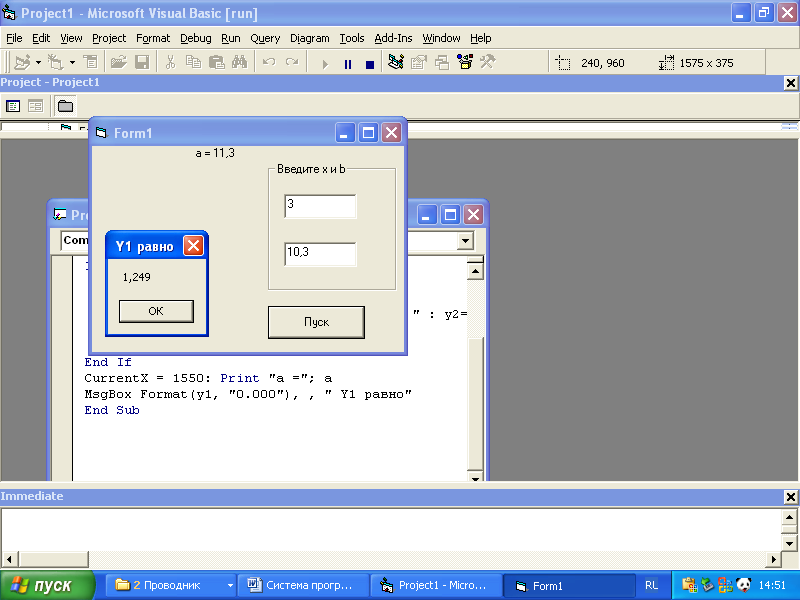Click the x input field containing 3
The width and height of the screenshot is (800, 600).
[320, 206]
